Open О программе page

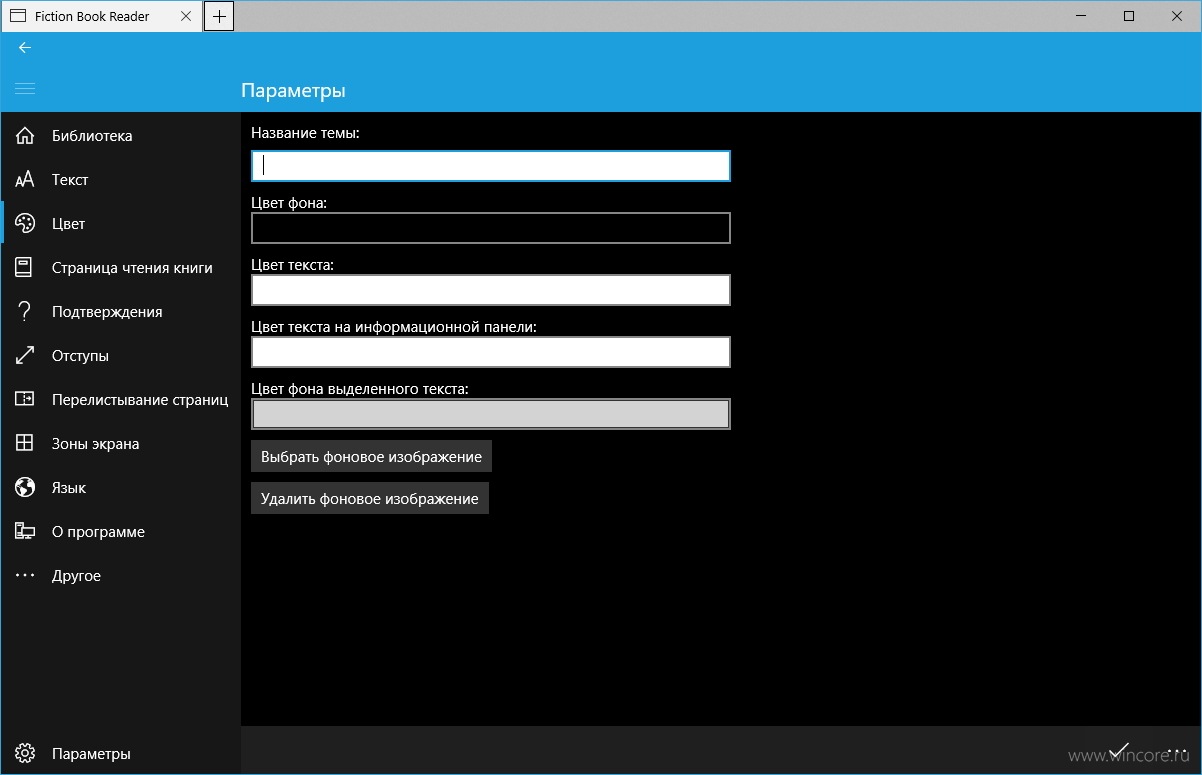[x=120, y=532]
